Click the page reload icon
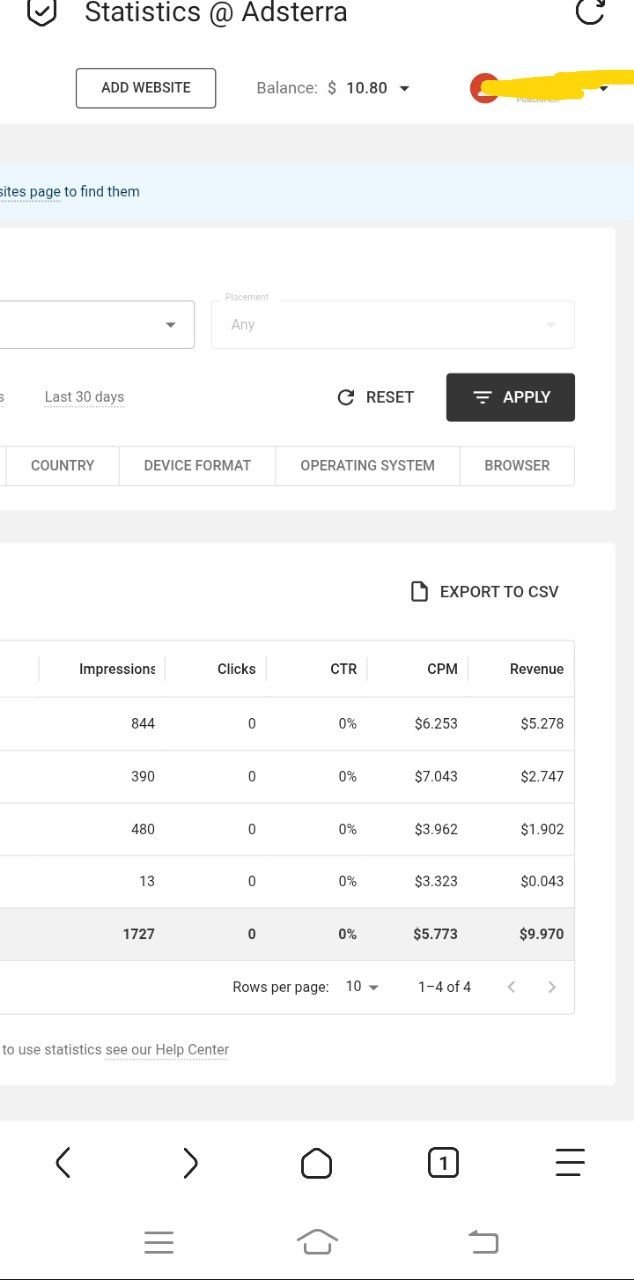This screenshot has height=1280, width=634. pos(590,12)
